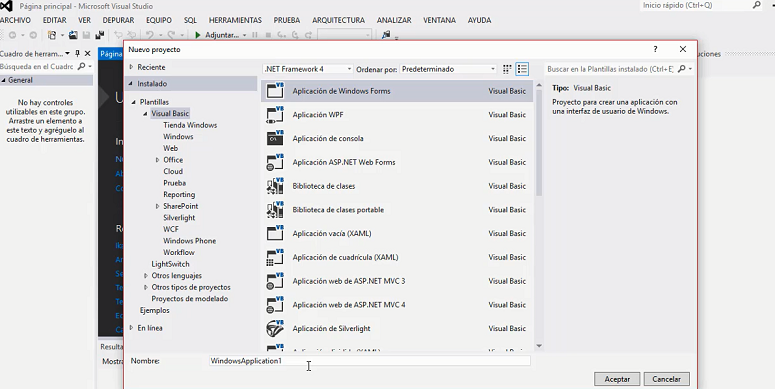The image size is (775, 389).
Task: Click the Nombre project name field
Action: tap(369, 361)
